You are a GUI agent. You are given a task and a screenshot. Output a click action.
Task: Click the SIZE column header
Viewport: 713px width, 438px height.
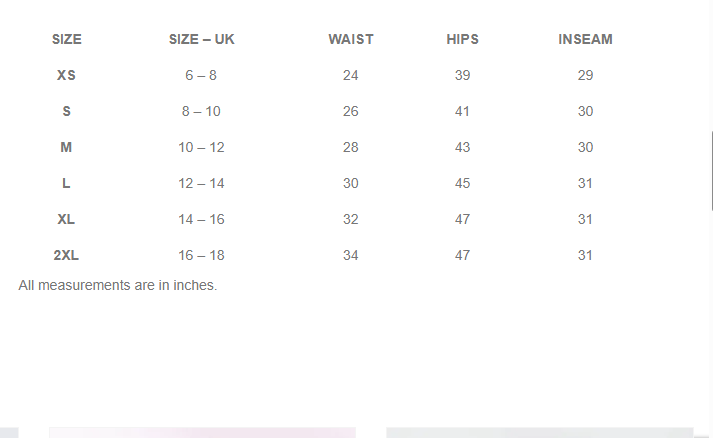(67, 40)
